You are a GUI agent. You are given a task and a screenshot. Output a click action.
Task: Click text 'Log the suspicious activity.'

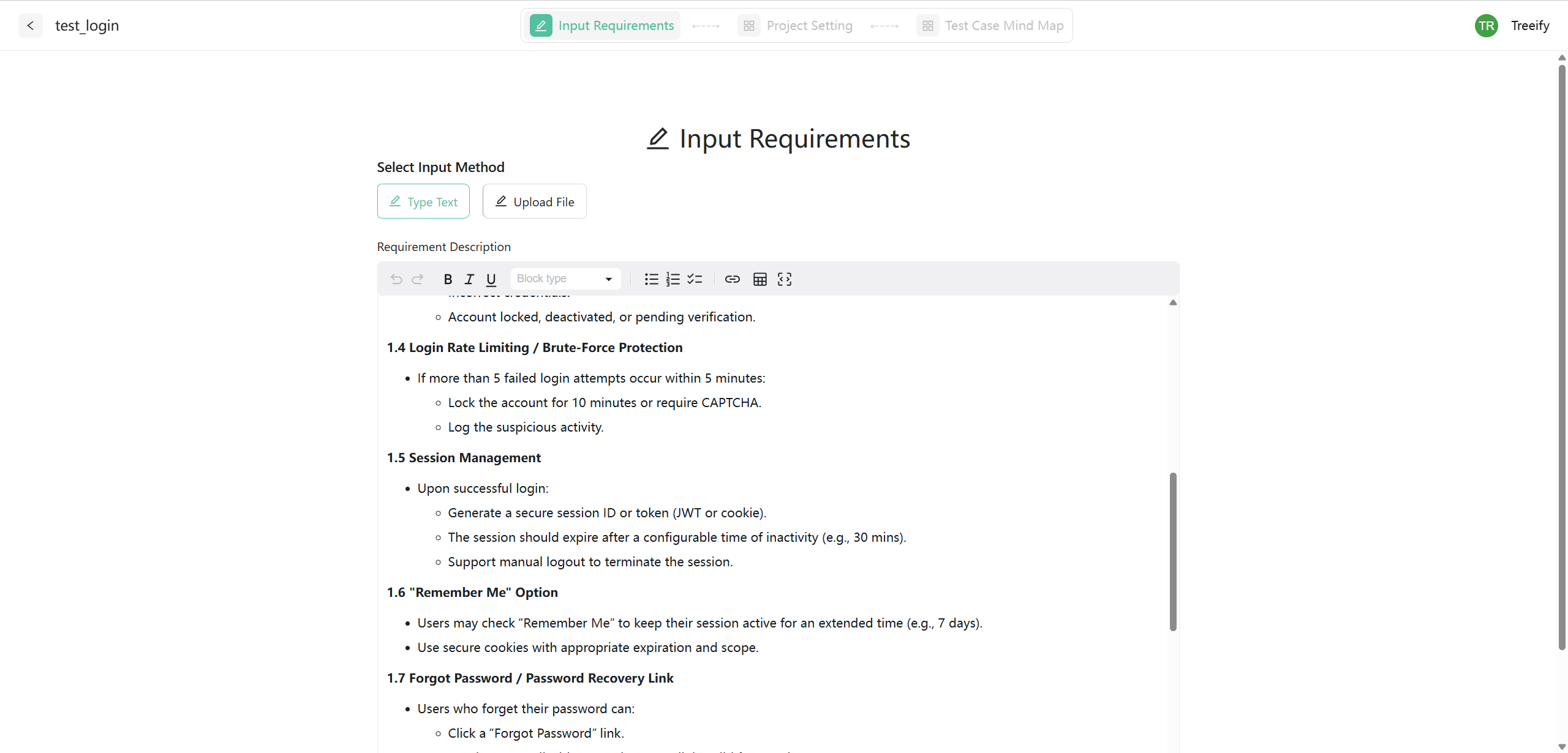coord(526,427)
